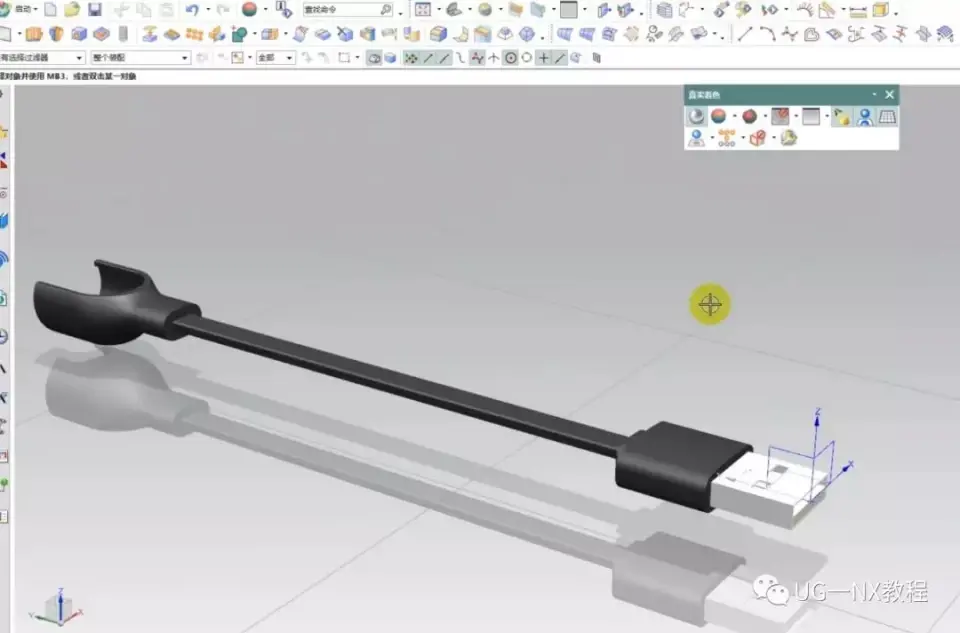Select the arc curve tool in toolbar
Viewport: 960px width, 633px height.
point(767,34)
